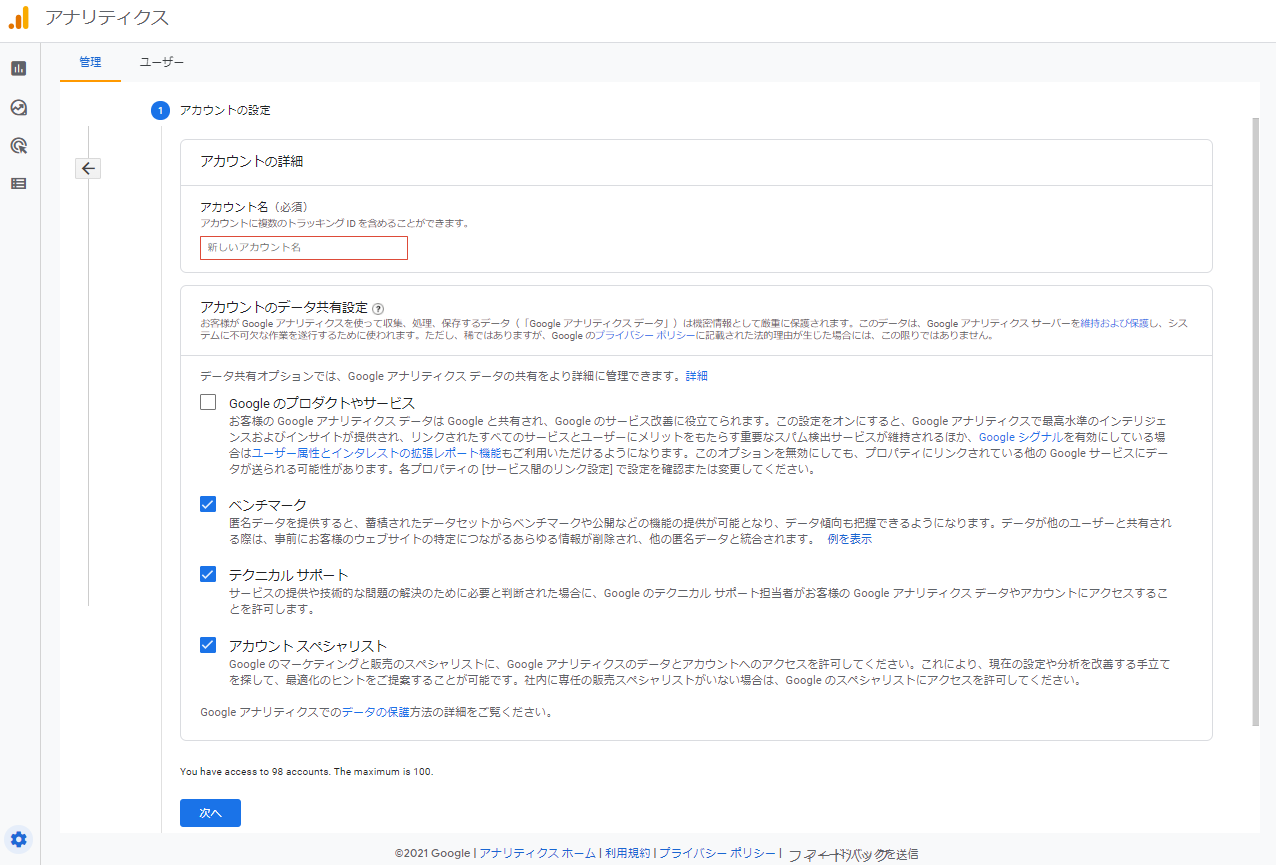Click help icon beside アカウントのデータ共有設定
1276x865 pixels.
tap(378, 309)
